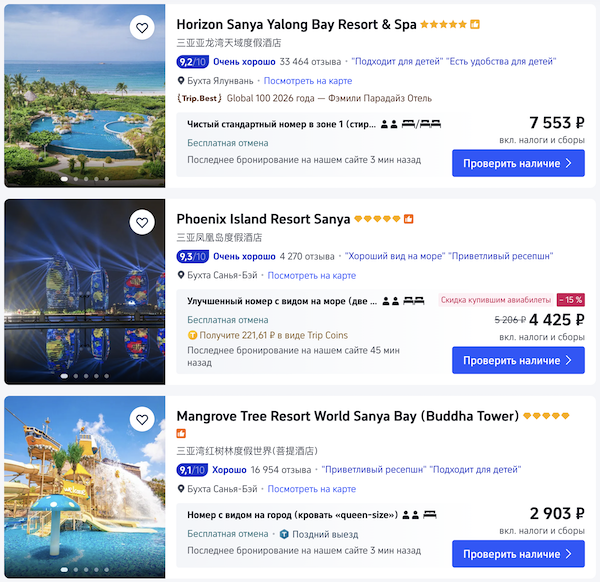This screenshot has height=582, width=600.
Task: Toggle heart on Phoenix Island Resort Sanya
Action: coord(142,222)
